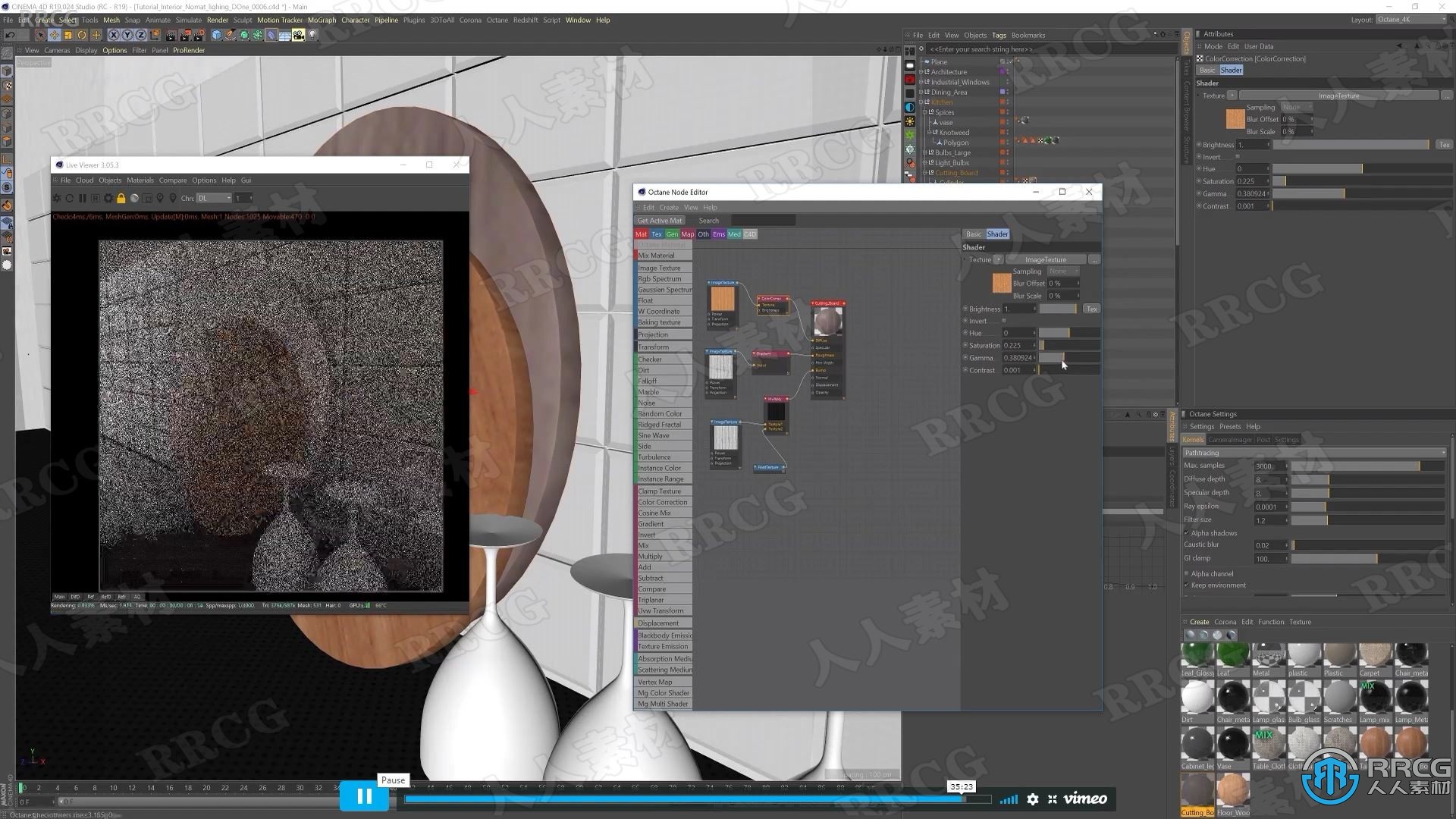Toggle the Z axis lock icon
Screen dimensions: 1456x819
click(140, 35)
